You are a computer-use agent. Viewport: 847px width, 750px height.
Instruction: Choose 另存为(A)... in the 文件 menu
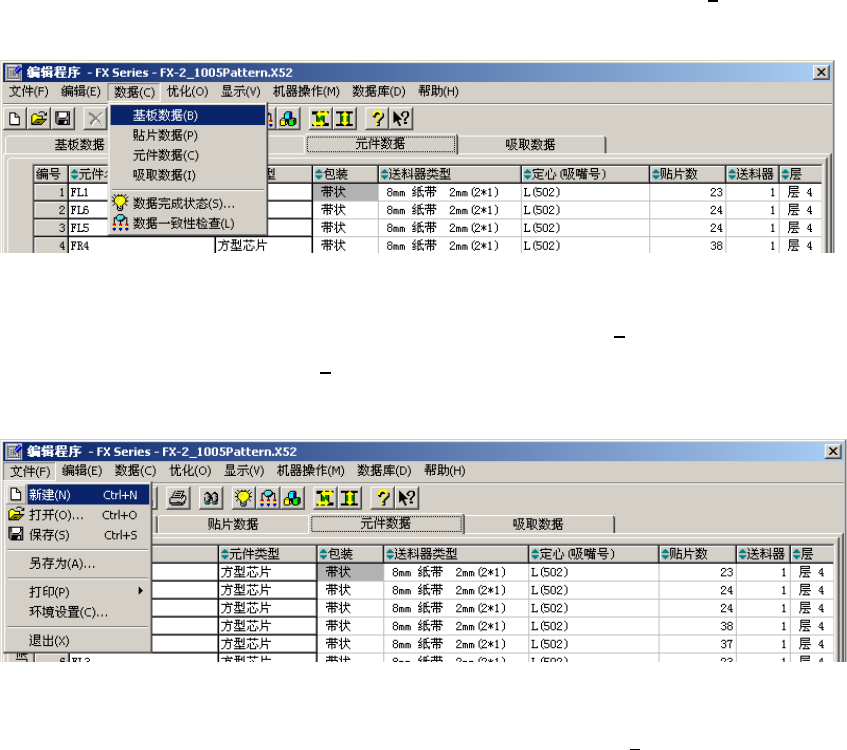pos(78,564)
